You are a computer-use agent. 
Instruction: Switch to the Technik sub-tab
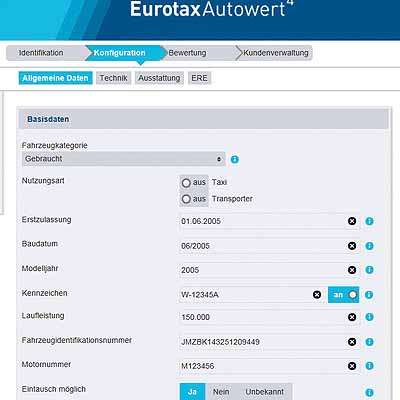114,78
